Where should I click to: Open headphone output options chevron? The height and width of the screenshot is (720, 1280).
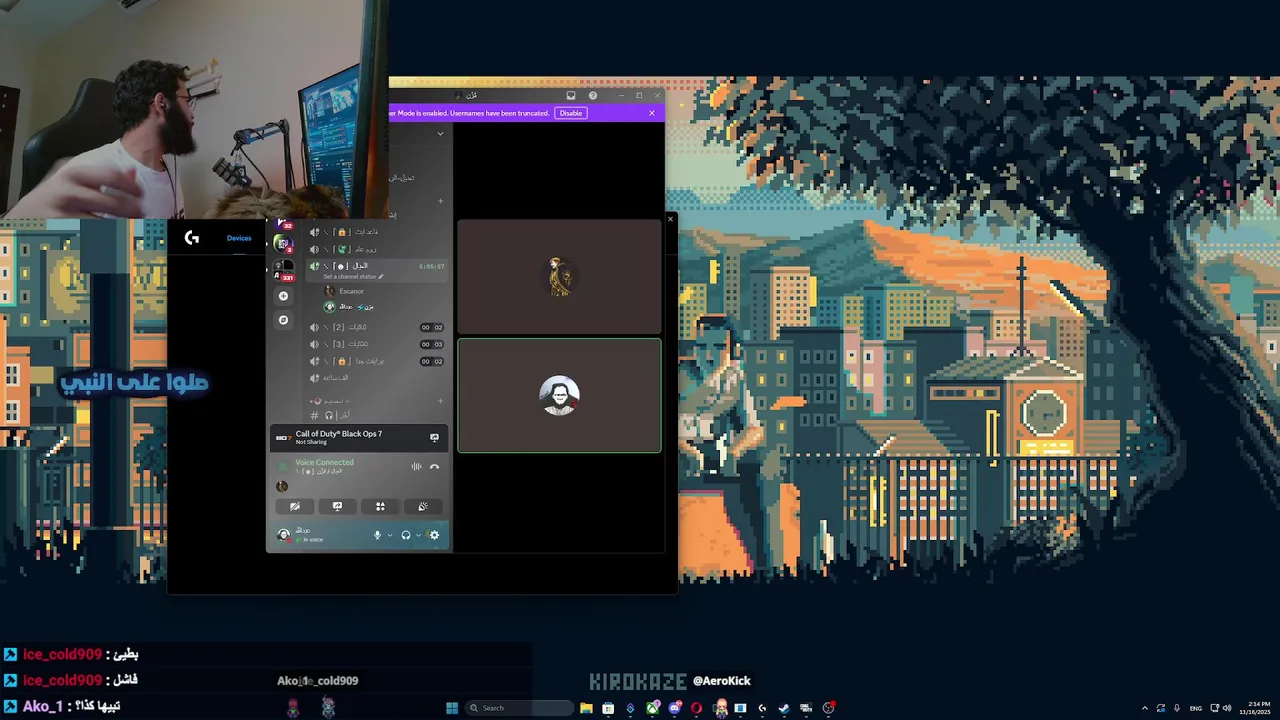418,535
